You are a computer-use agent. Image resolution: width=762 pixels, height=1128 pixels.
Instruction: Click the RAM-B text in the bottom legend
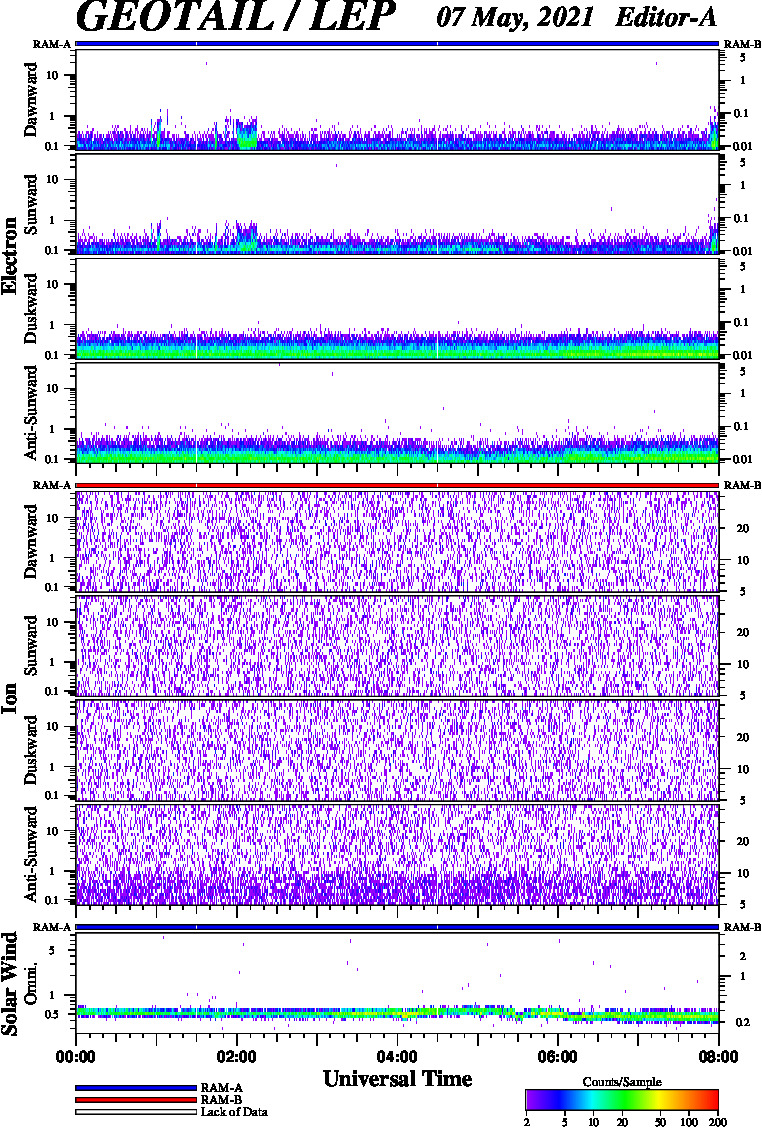tap(221, 1100)
